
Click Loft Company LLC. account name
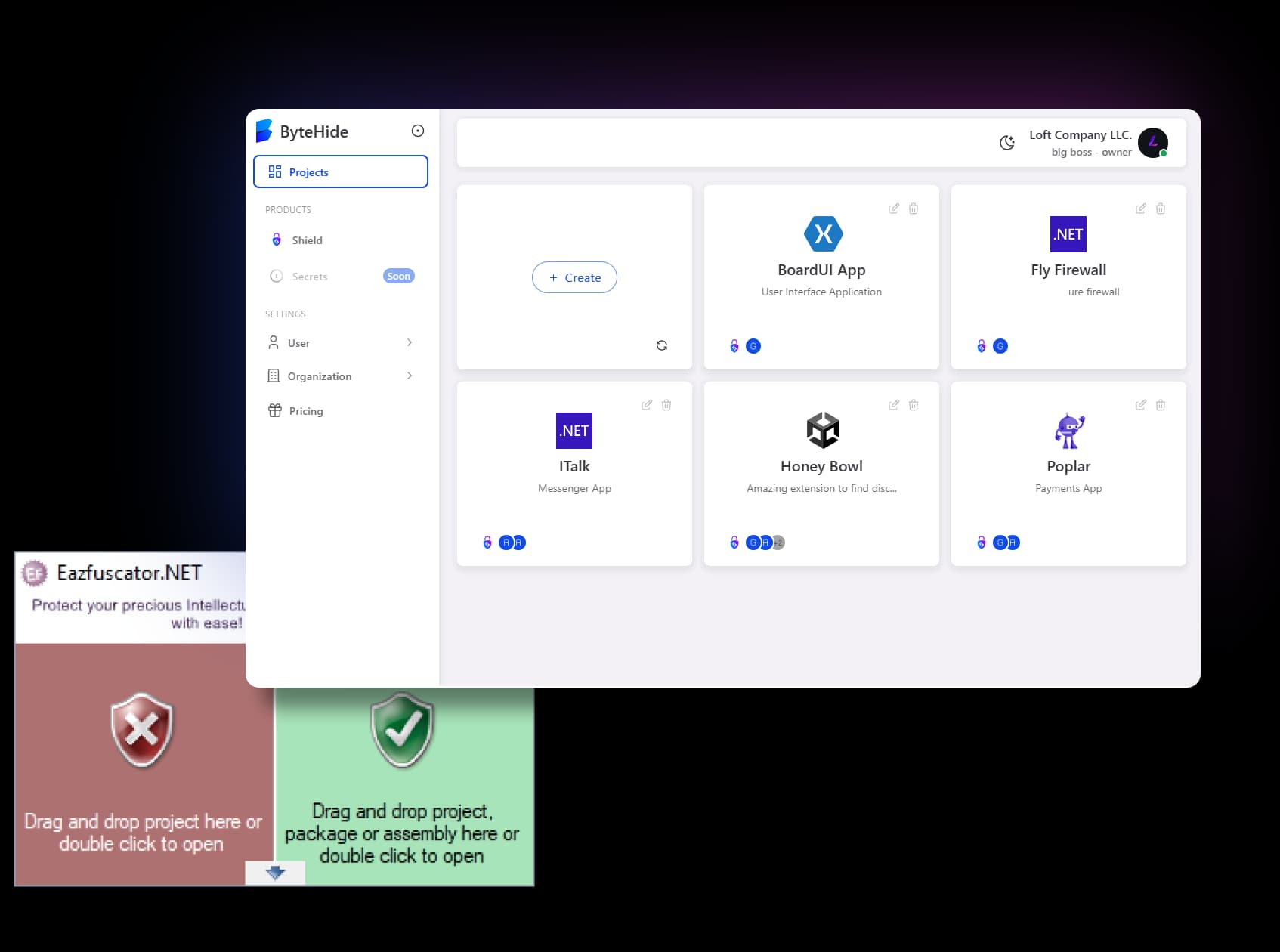[1081, 134]
